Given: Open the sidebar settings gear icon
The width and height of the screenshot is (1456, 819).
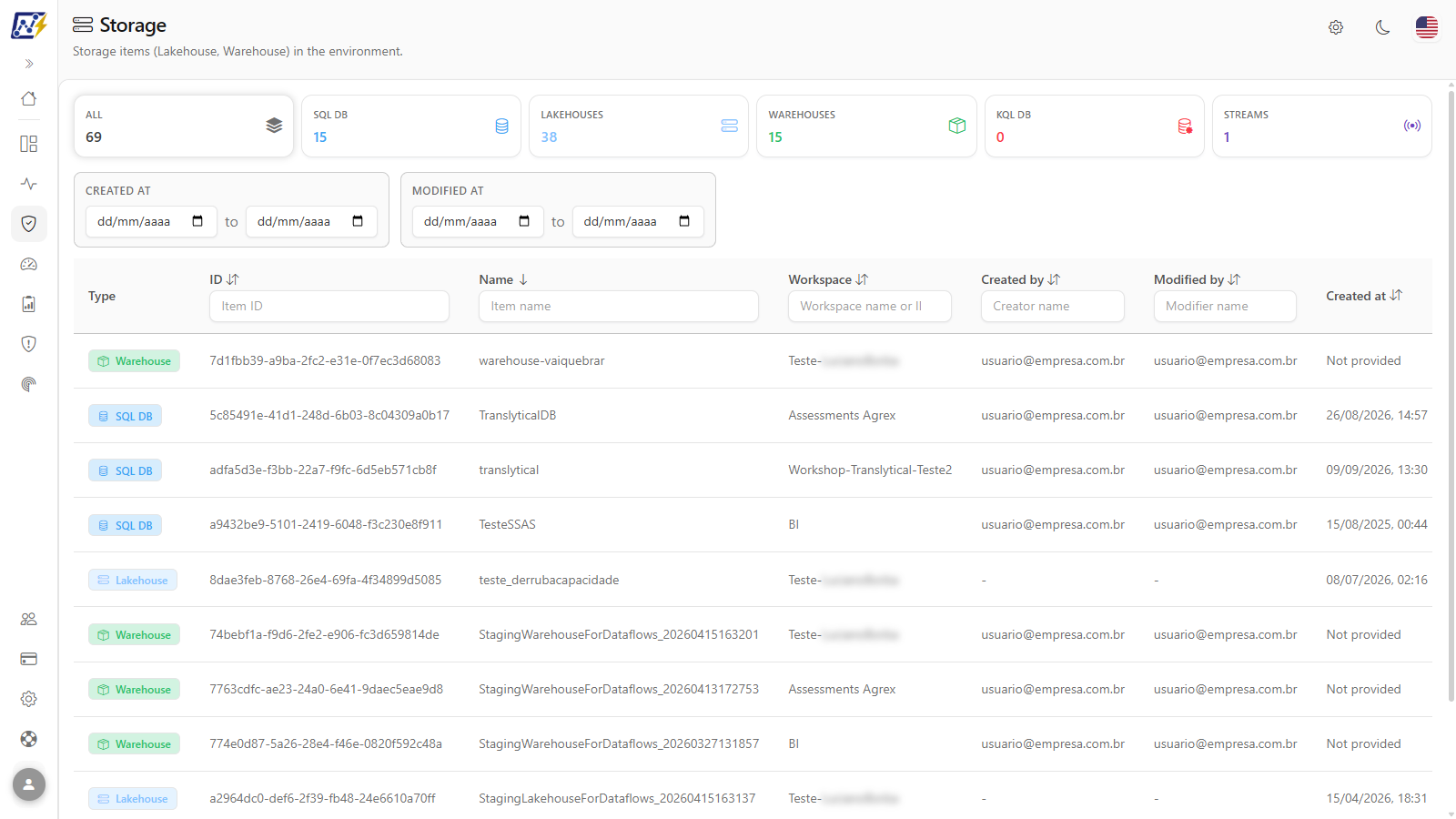Looking at the screenshot, I should pyautogui.click(x=29, y=699).
